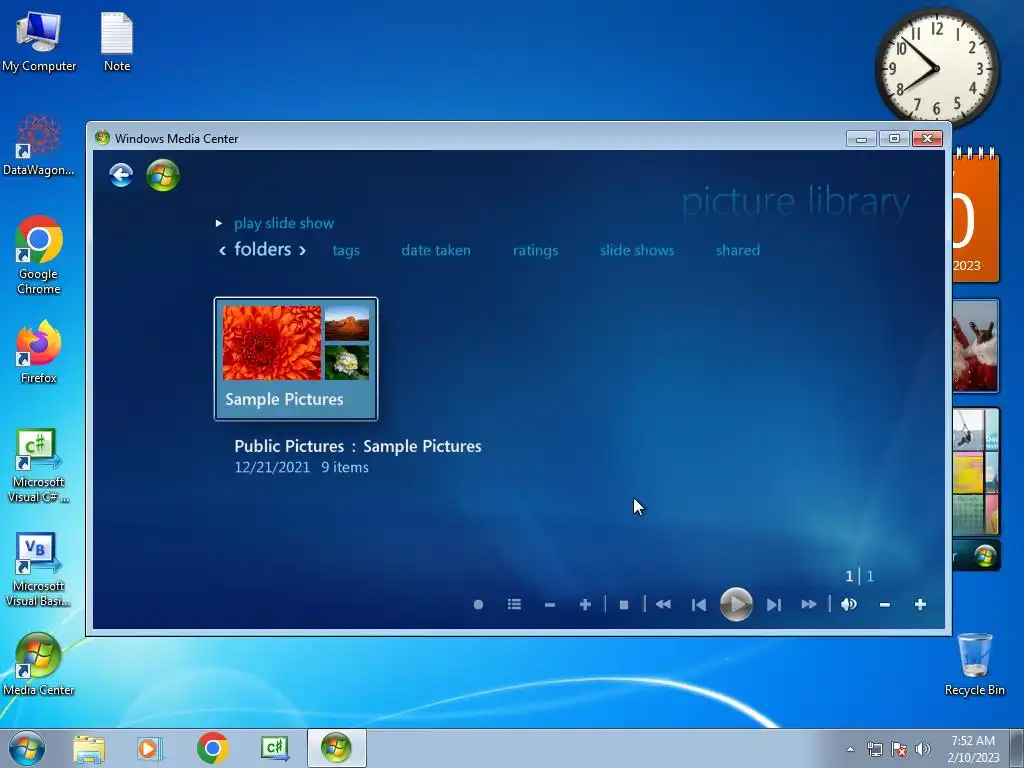Maximize the Windows Media Center window

[894, 138]
